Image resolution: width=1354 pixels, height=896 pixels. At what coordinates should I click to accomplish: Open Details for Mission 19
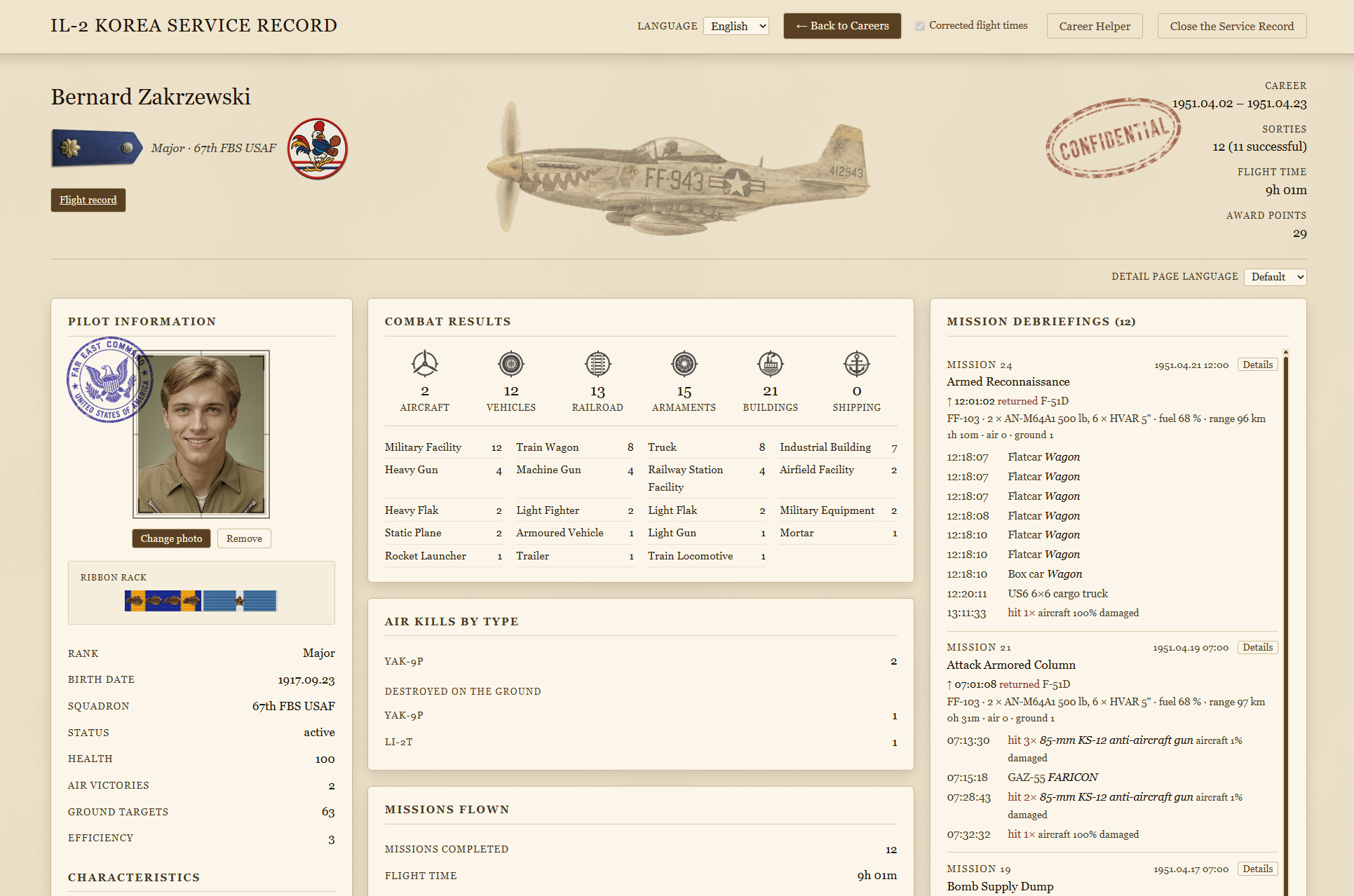pos(1257,869)
